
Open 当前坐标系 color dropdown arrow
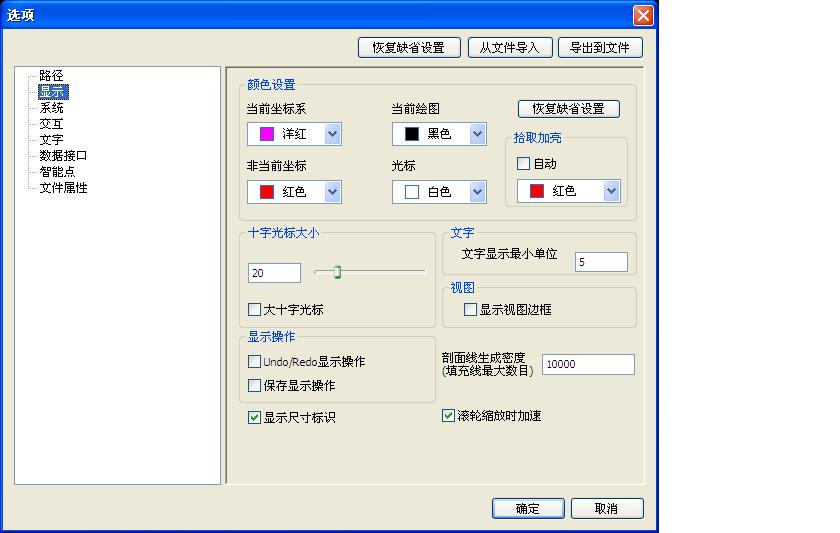tap(332, 134)
